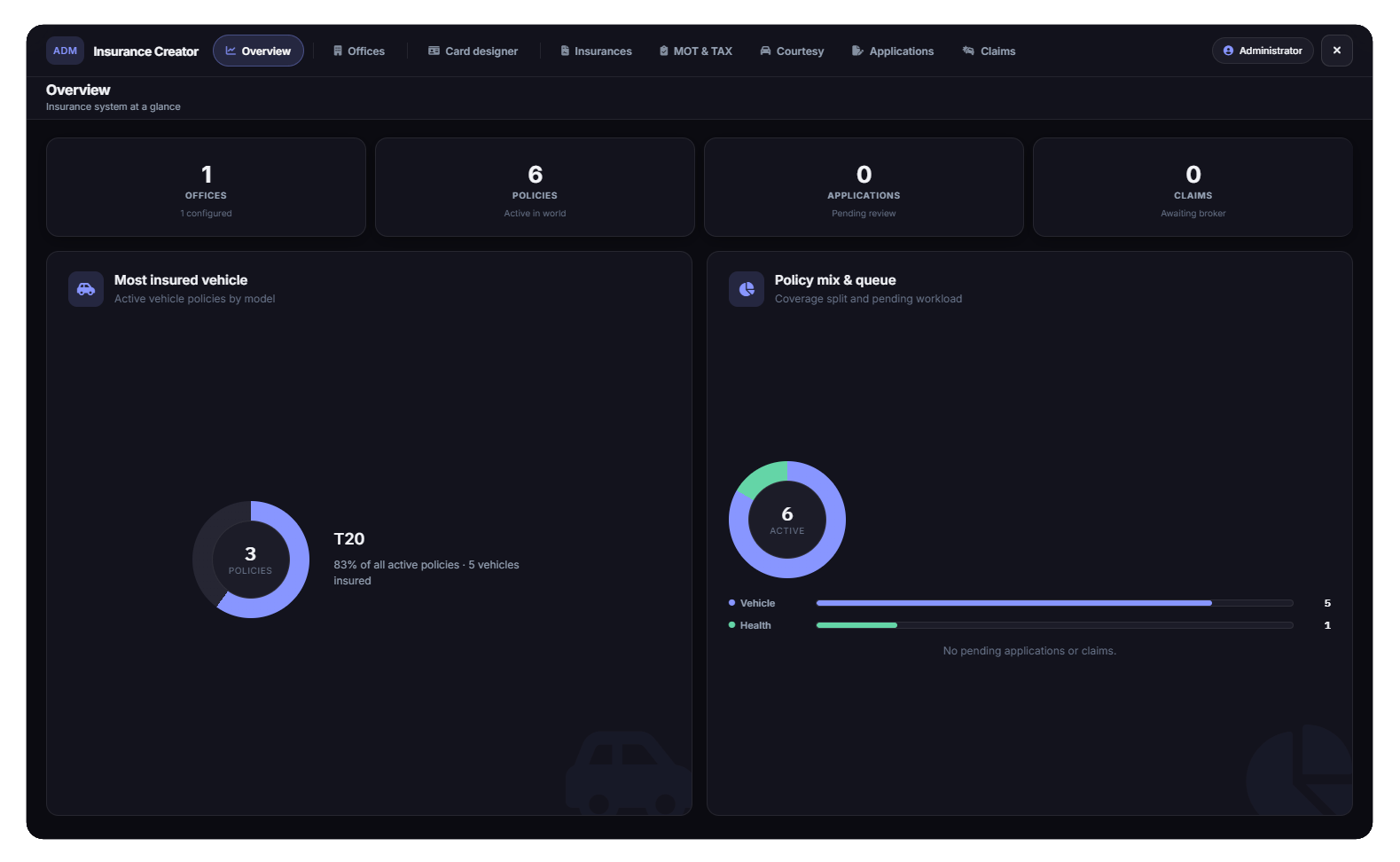Open the Offices stat card
This screenshot has height=862, width=1400.
pyautogui.click(x=206, y=187)
